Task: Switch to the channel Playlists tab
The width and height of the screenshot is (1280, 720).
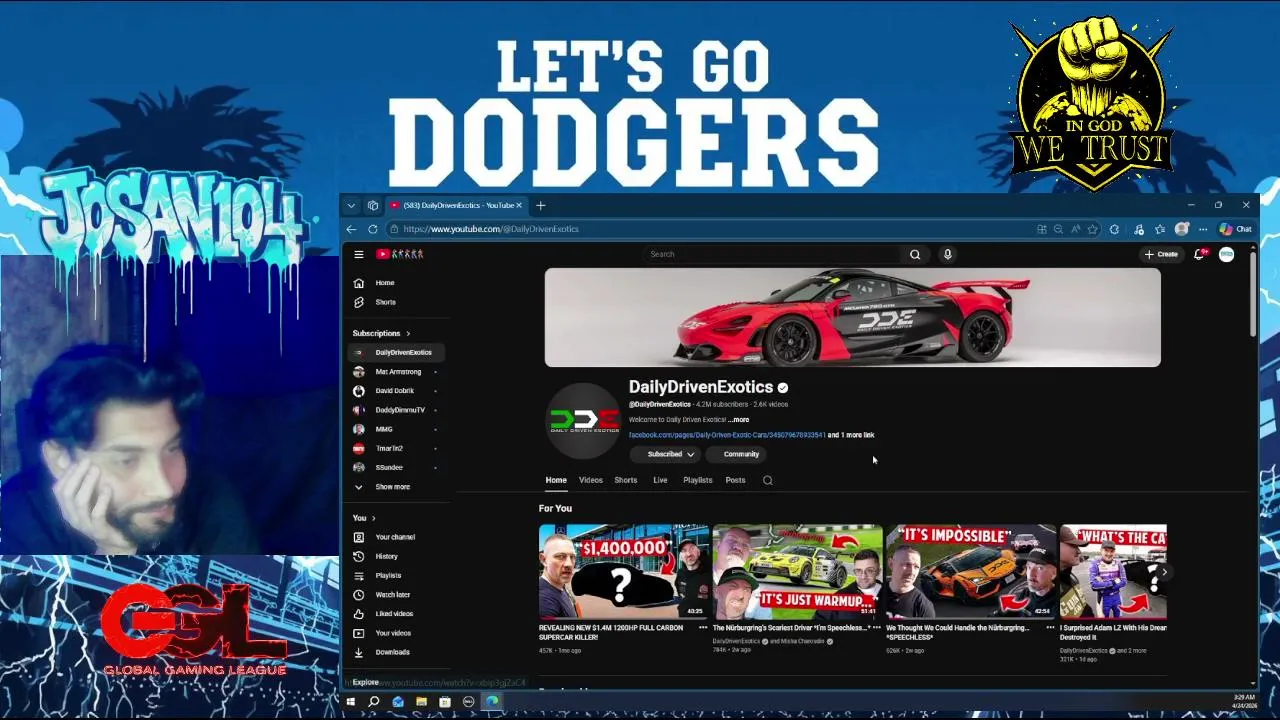Action: click(x=698, y=480)
